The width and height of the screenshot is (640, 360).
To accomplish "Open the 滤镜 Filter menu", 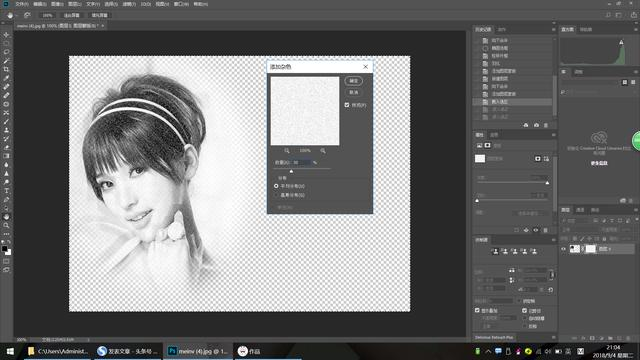I will 129,4.
